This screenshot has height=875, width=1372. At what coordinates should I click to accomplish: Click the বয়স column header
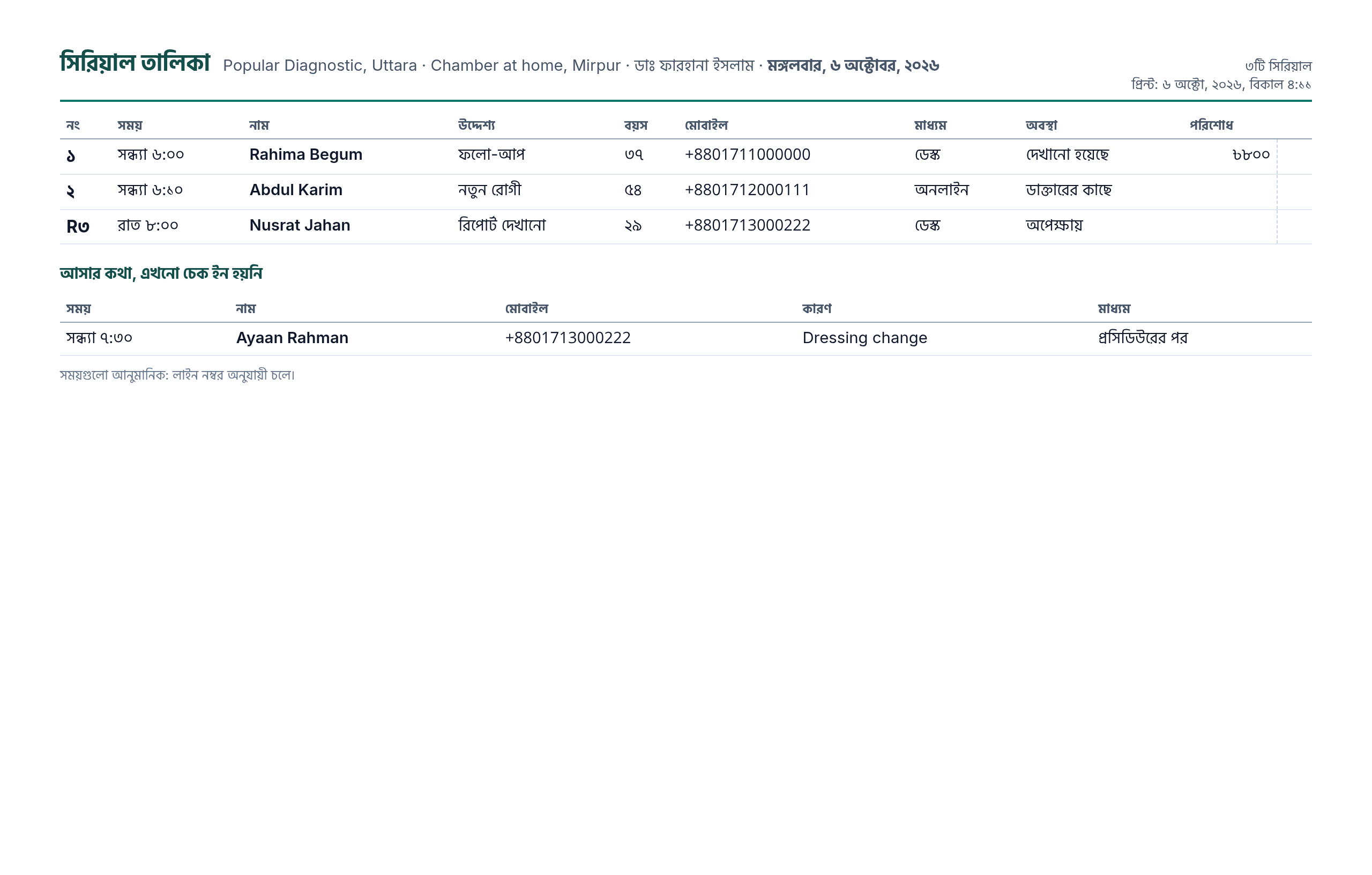(635, 125)
